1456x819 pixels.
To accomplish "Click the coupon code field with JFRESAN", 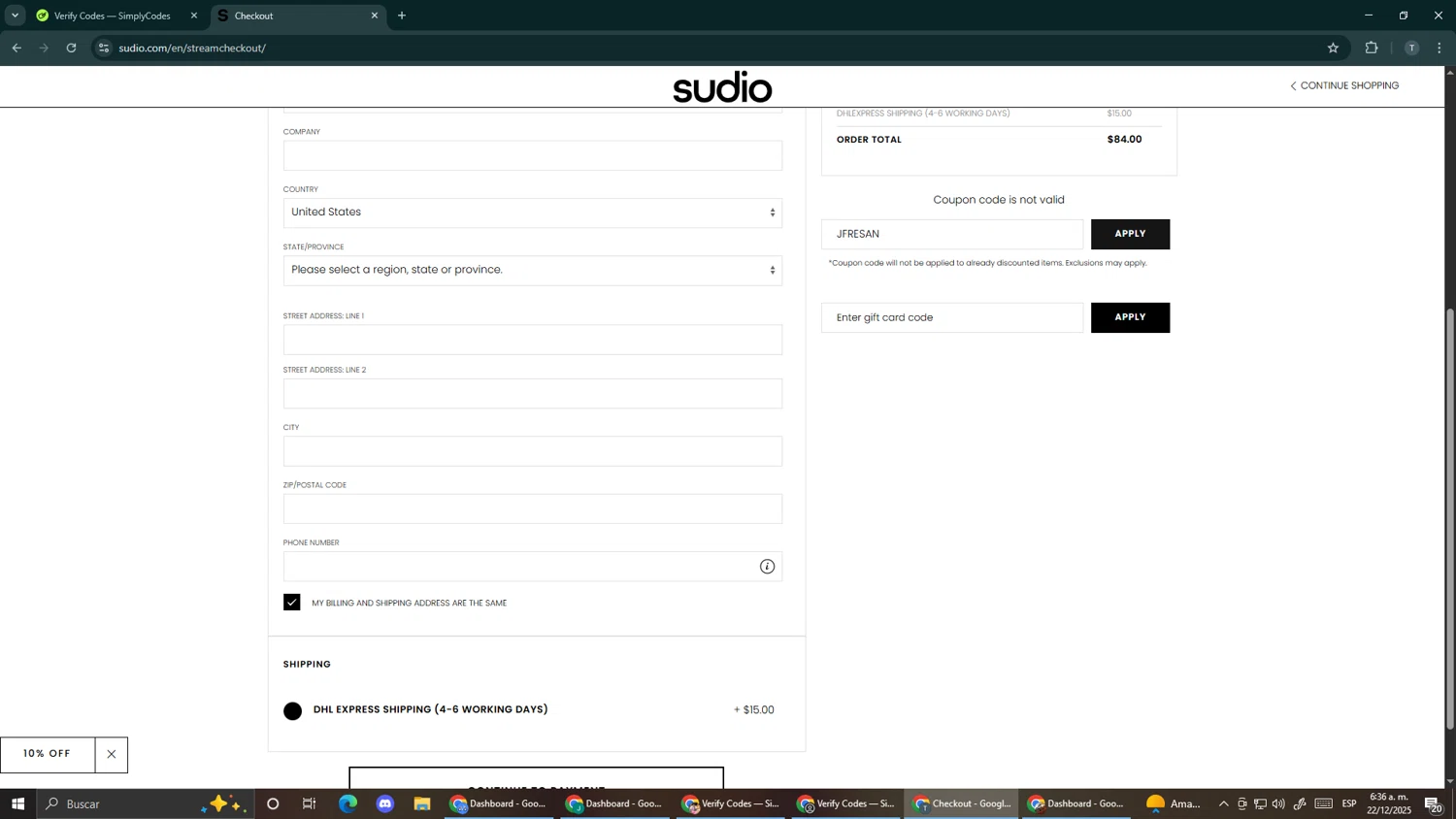I will [x=952, y=234].
